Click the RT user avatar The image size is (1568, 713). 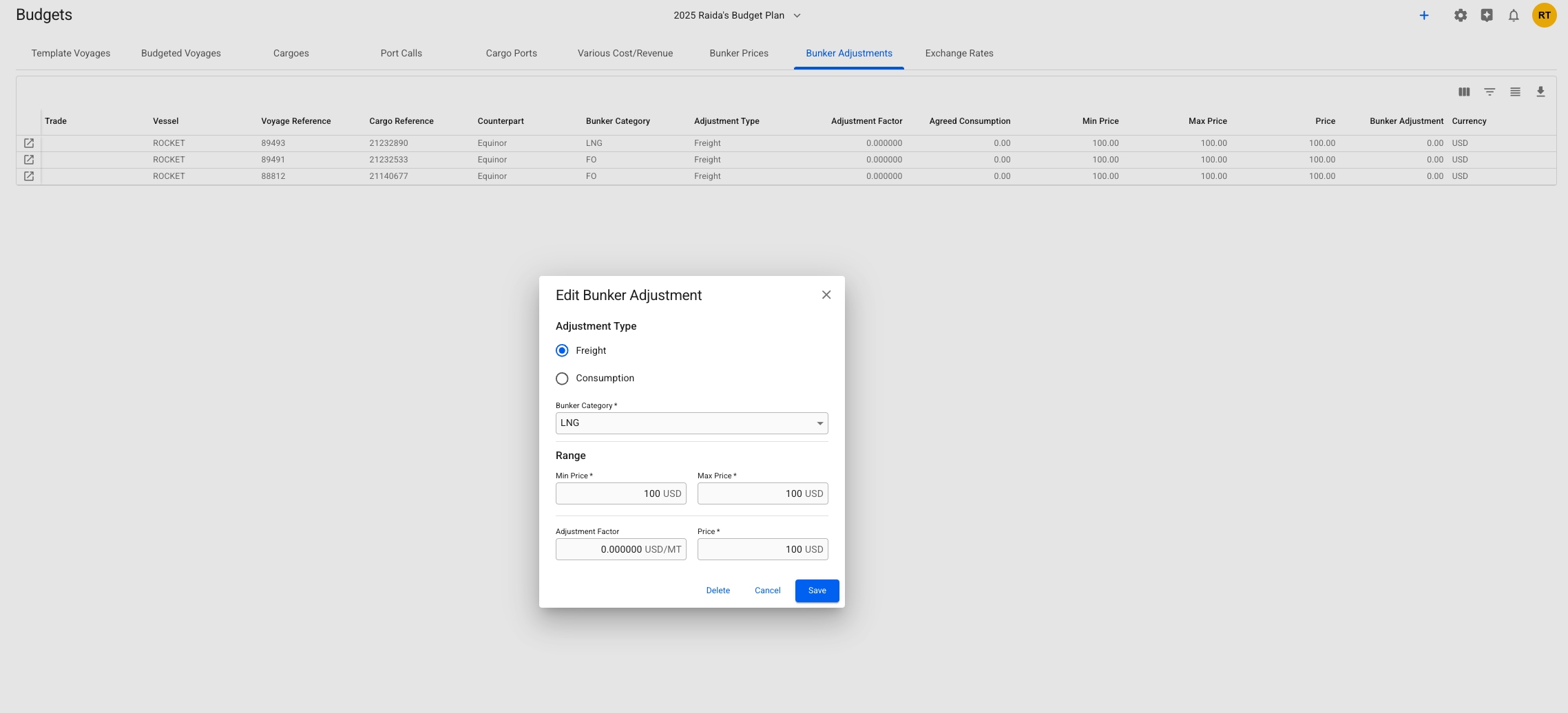(x=1544, y=15)
